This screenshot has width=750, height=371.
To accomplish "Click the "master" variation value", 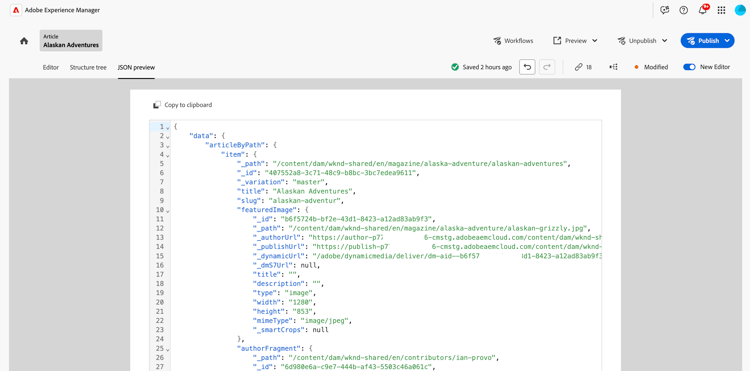I will click(x=309, y=182).
